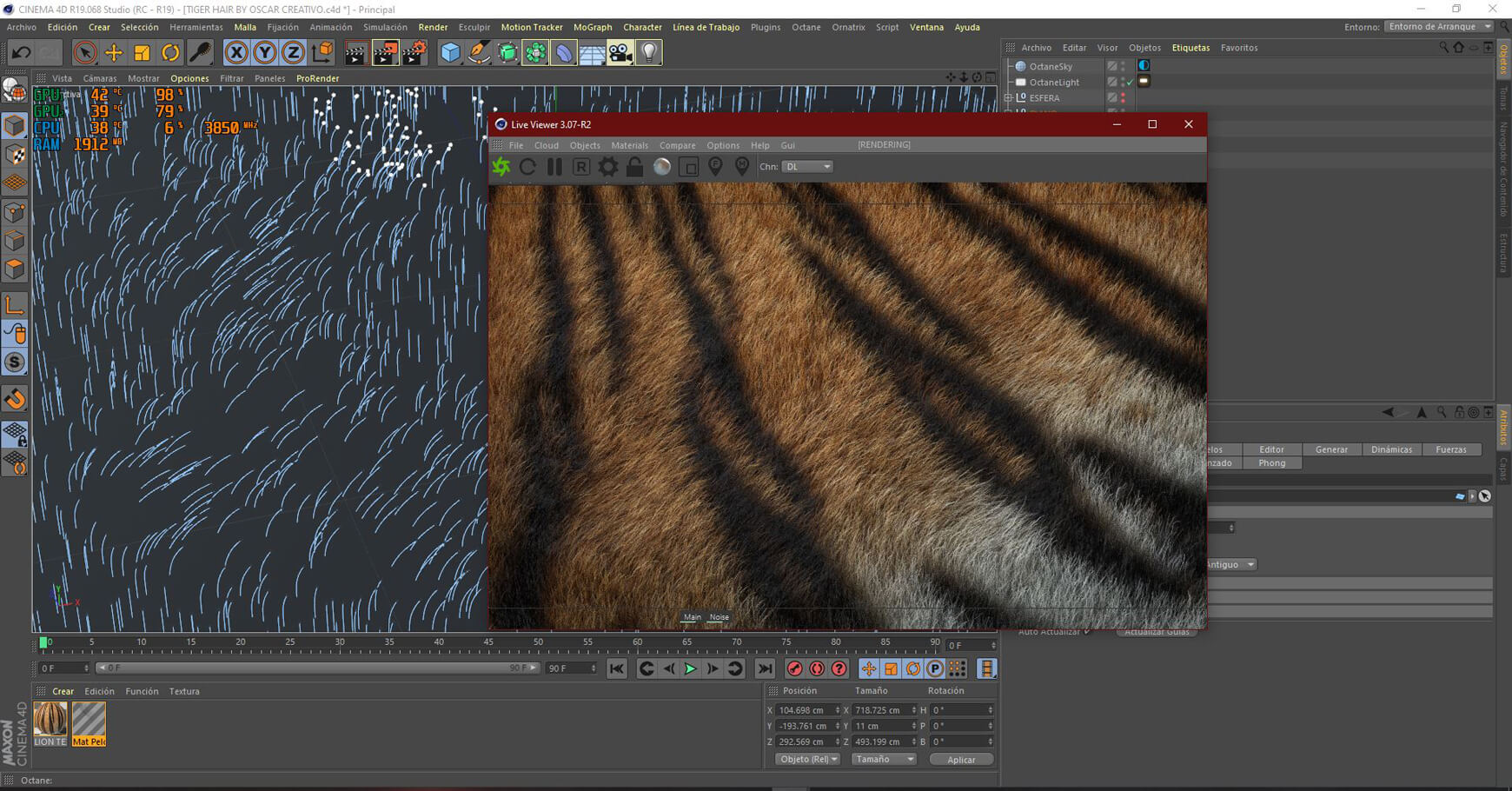Restart render in Live Viewer
The width and height of the screenshot is (1512, 791).
[527, 167]
